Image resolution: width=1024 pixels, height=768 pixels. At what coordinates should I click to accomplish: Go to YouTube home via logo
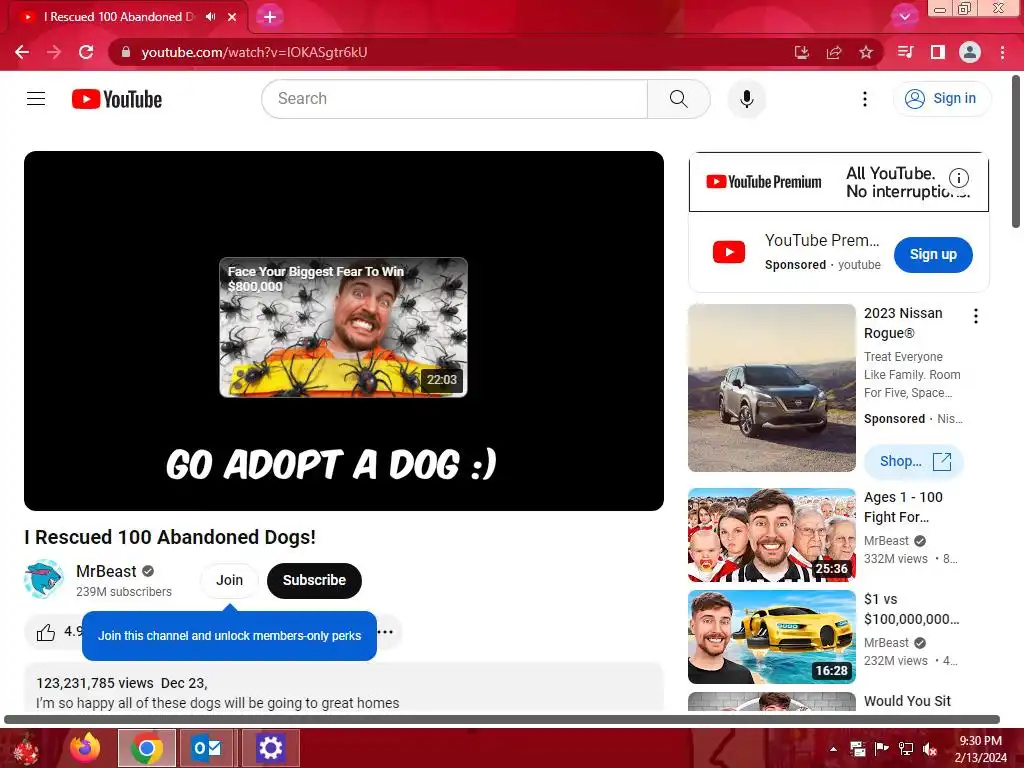coord(116,99)
